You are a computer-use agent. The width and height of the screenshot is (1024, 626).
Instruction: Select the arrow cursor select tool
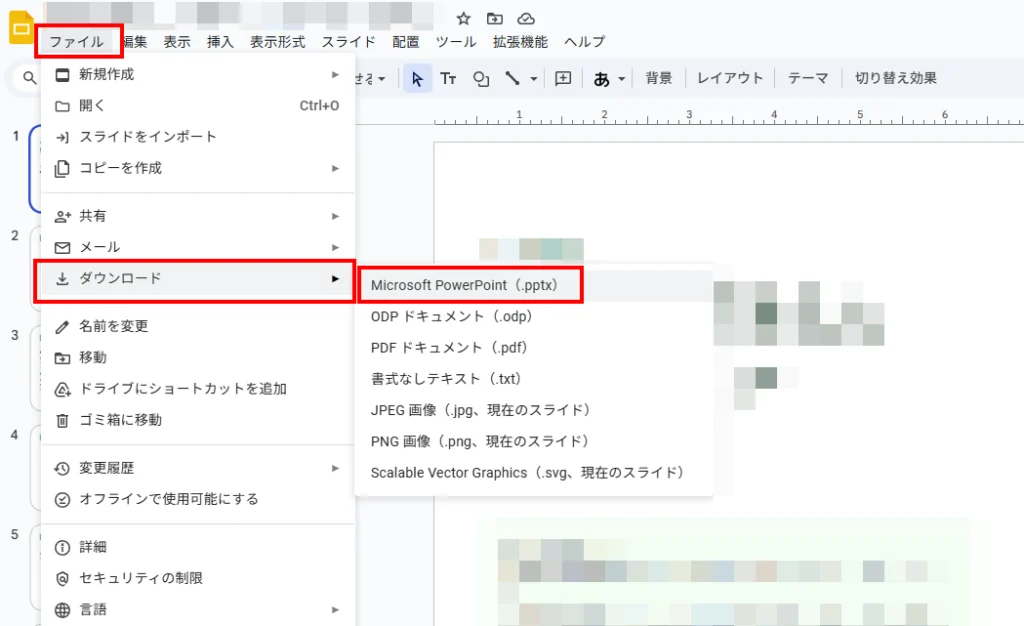click(418, 78)
